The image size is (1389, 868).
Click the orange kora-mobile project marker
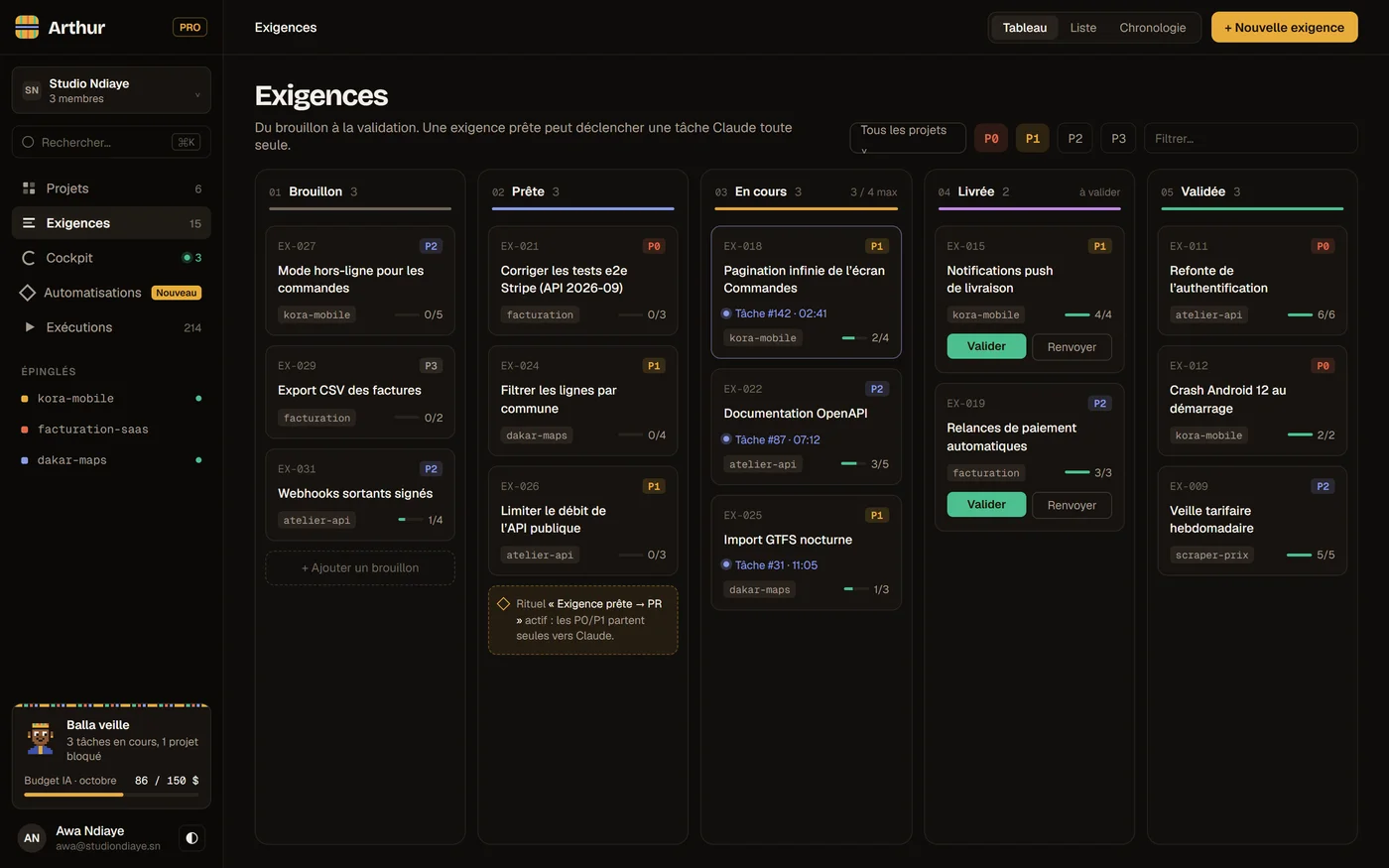(25, 399)
